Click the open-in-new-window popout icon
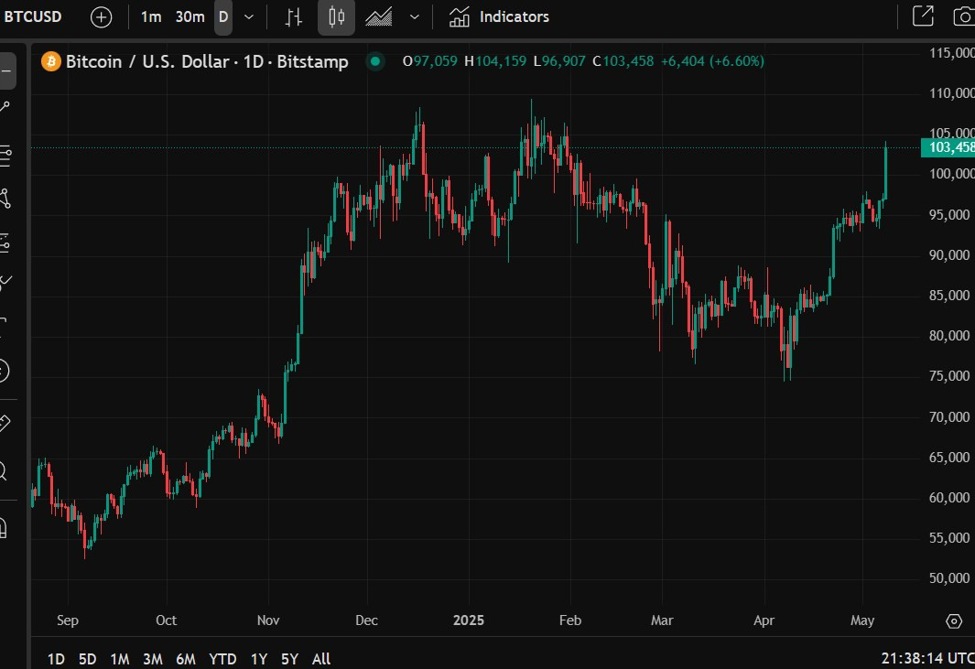 click(x=923, y=17)
